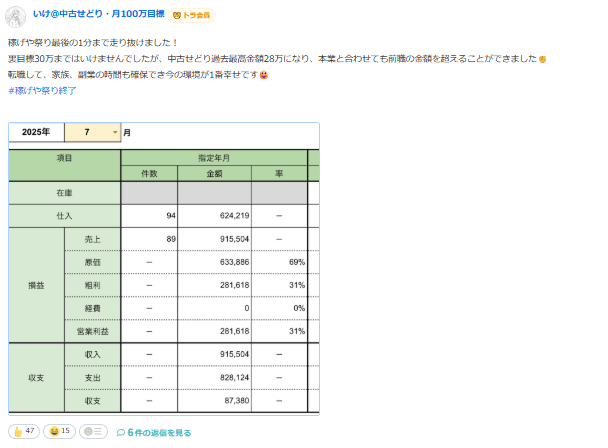The width and height of the screenshot is (608, 448).
Task: Click the 営業利益 row label
Action: [x=92, y=331]
